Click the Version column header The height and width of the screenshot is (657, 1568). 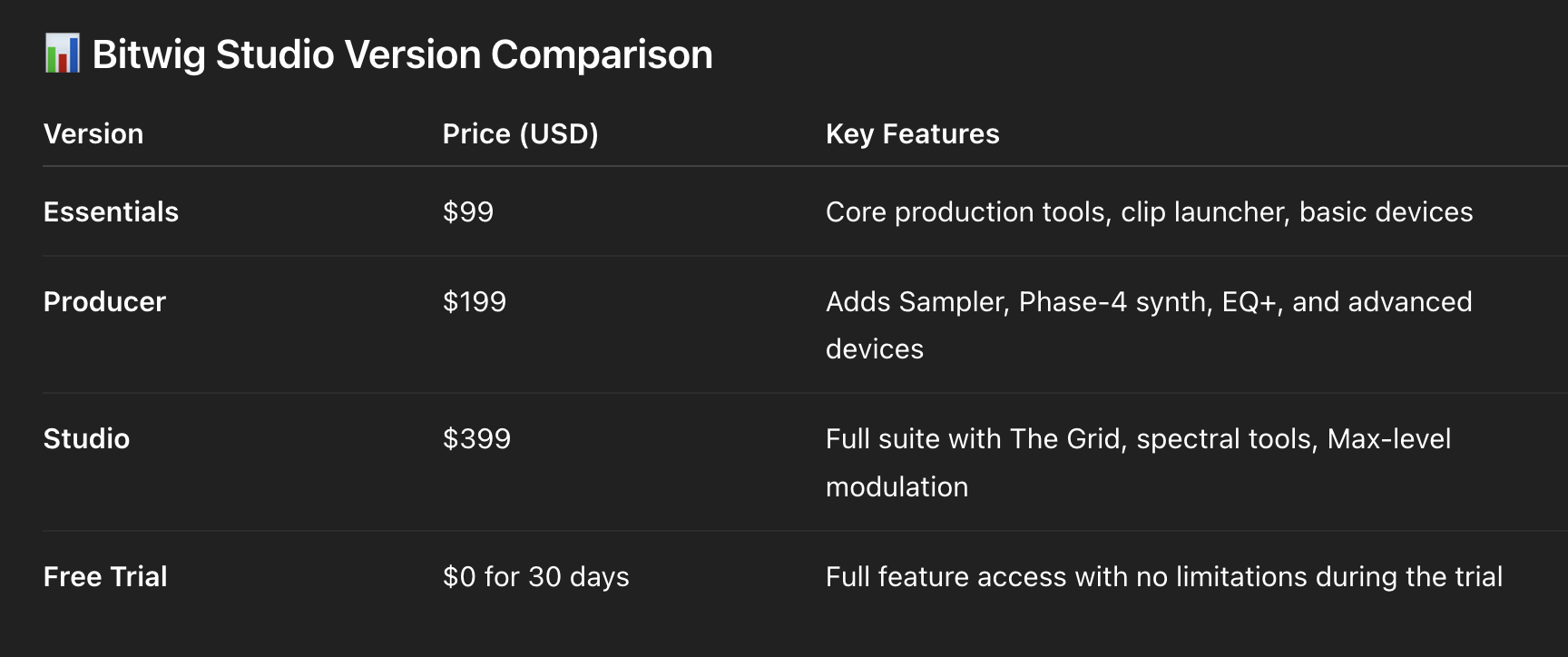coord(93,134)
